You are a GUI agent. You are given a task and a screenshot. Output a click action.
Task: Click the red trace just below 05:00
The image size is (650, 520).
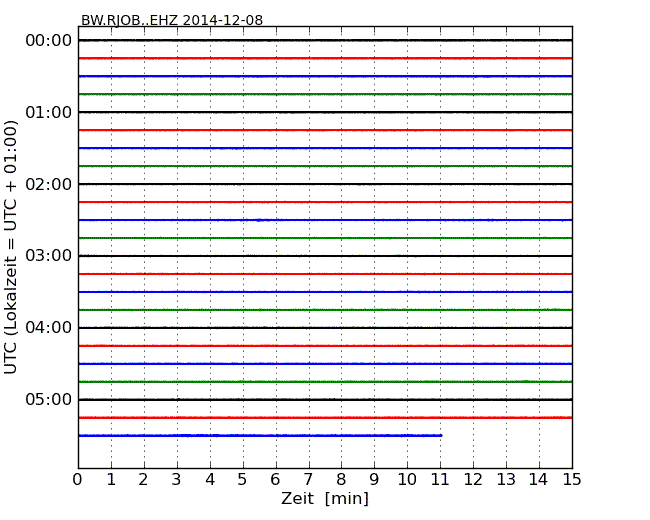[x=325, y=418]
